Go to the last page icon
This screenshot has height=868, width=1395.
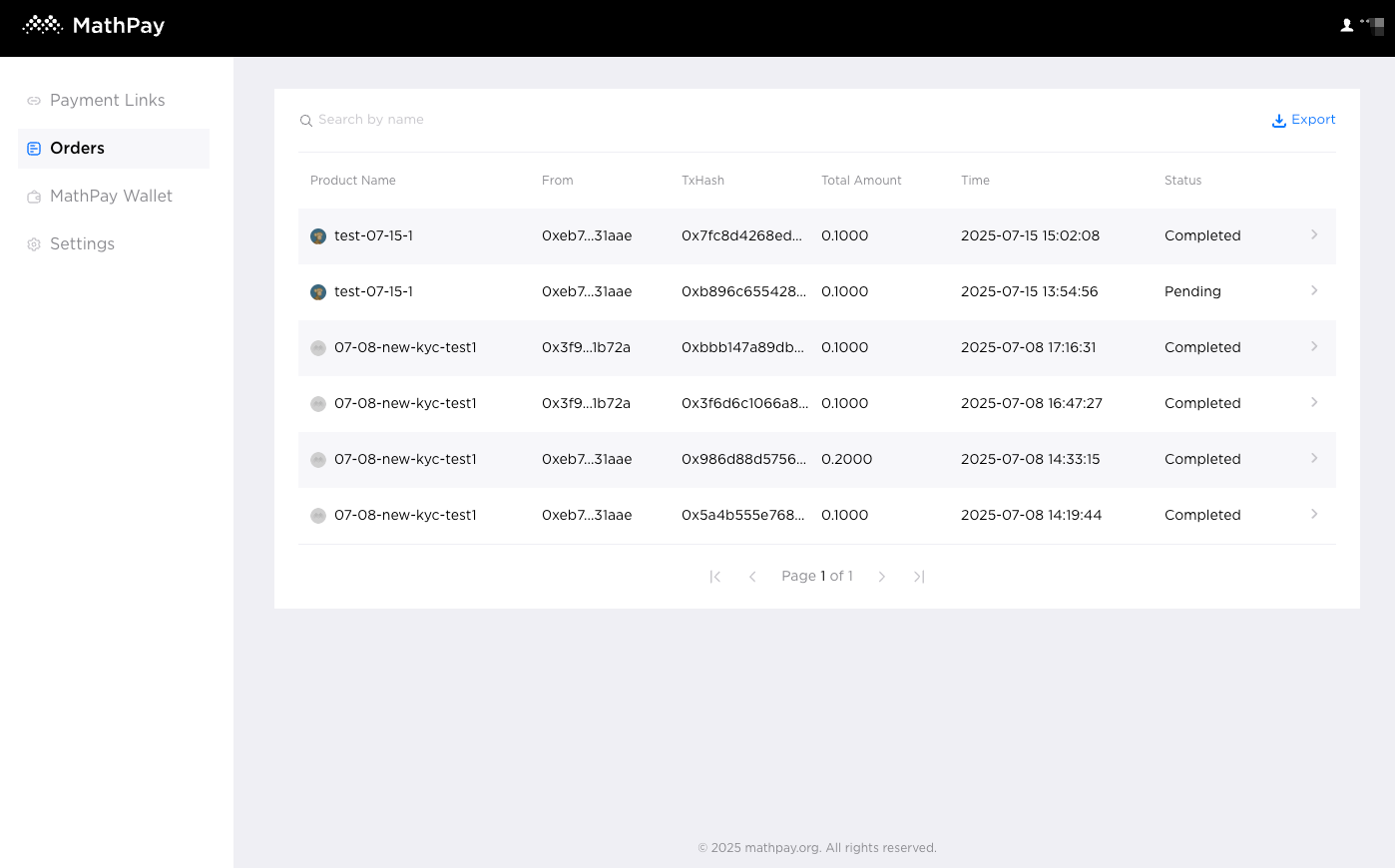pyautogui.click(x=919, y=577)
